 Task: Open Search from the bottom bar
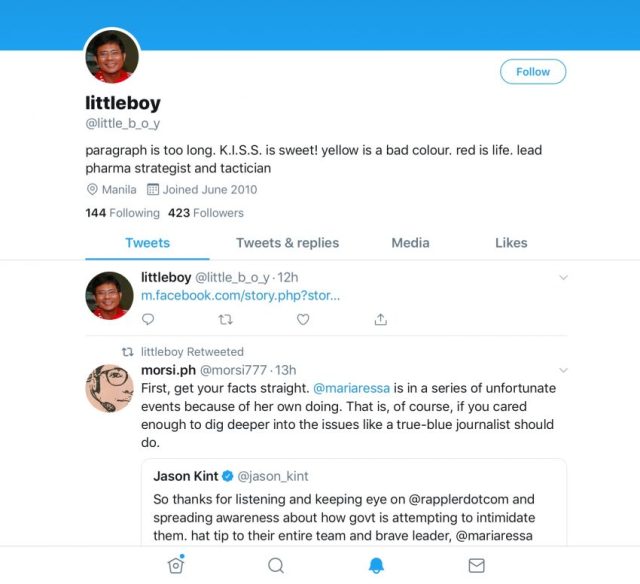pyautogui.click(x=276, y=565)
